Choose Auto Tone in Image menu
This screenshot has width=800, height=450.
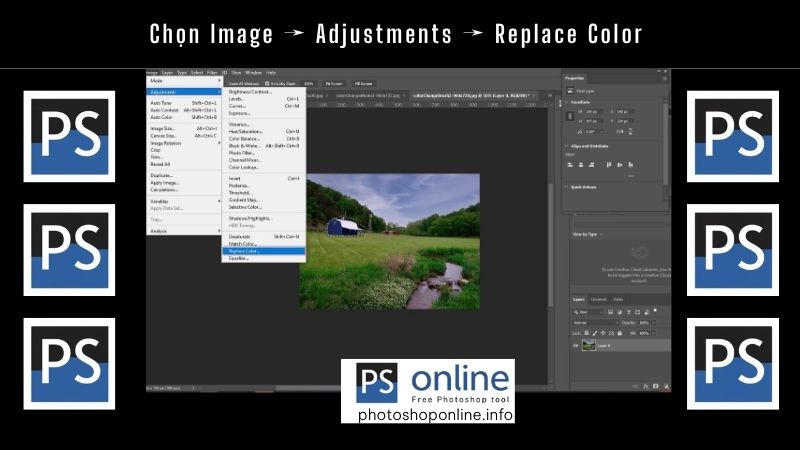[184, 103]
